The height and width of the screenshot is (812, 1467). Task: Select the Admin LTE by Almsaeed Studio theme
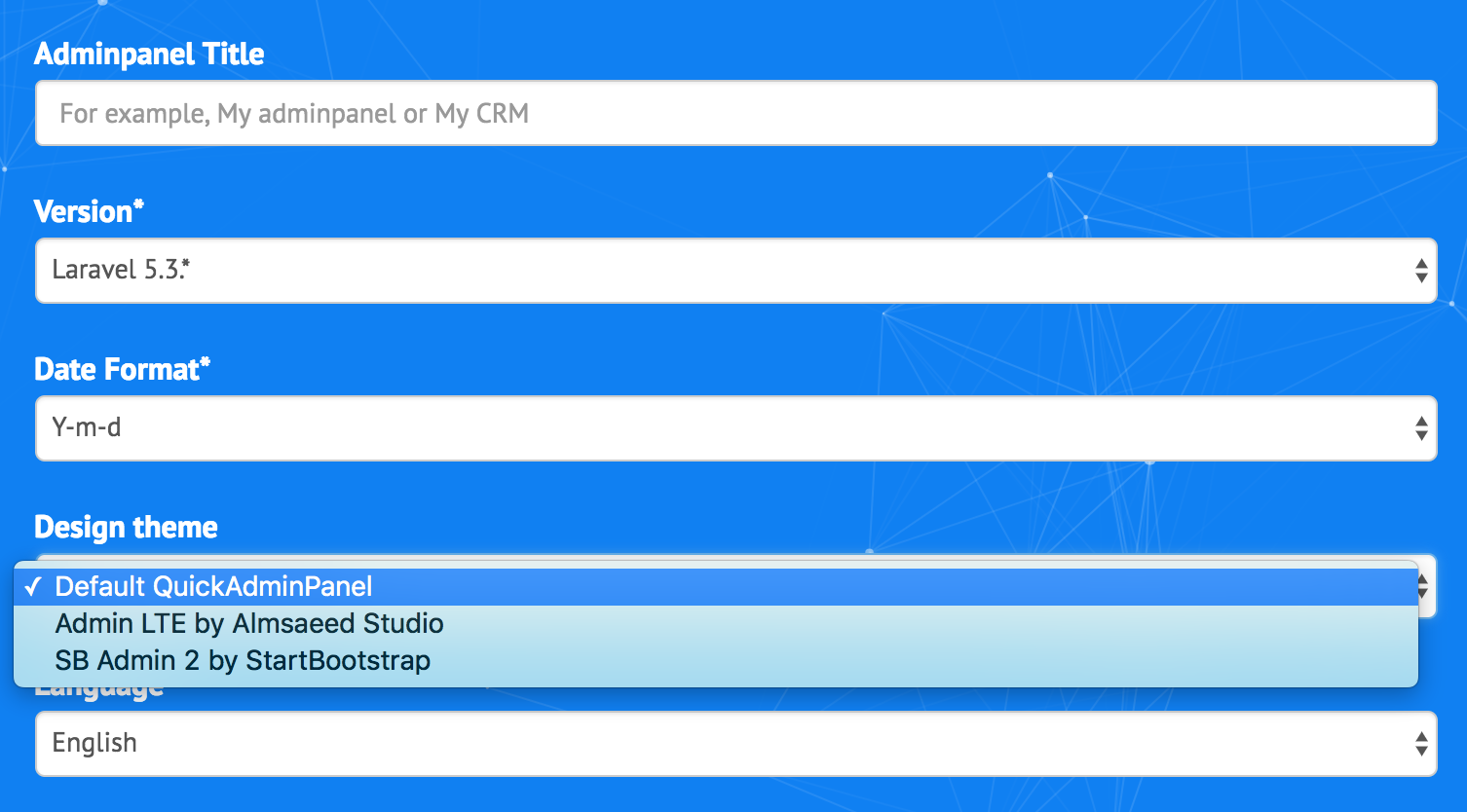click(249, 623)
